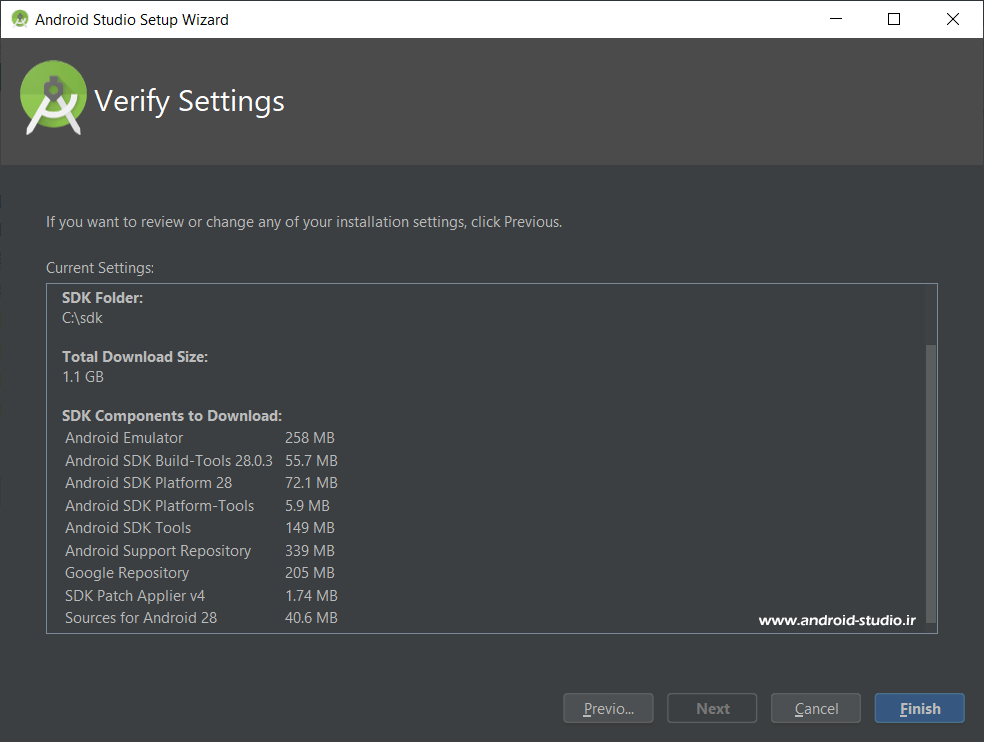Viewport: 984px width, 742px height.
Task: Go back with the Previous button
Action: pos(608,708)
